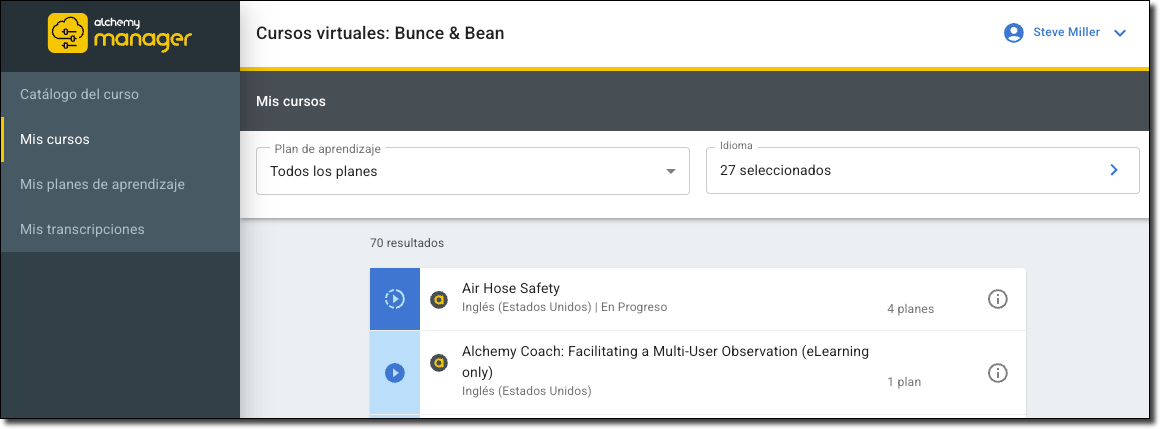Click the Steve Miller user avatar icon
Viewport: 1160px width, 429px height.
[x=1013, y=33]
